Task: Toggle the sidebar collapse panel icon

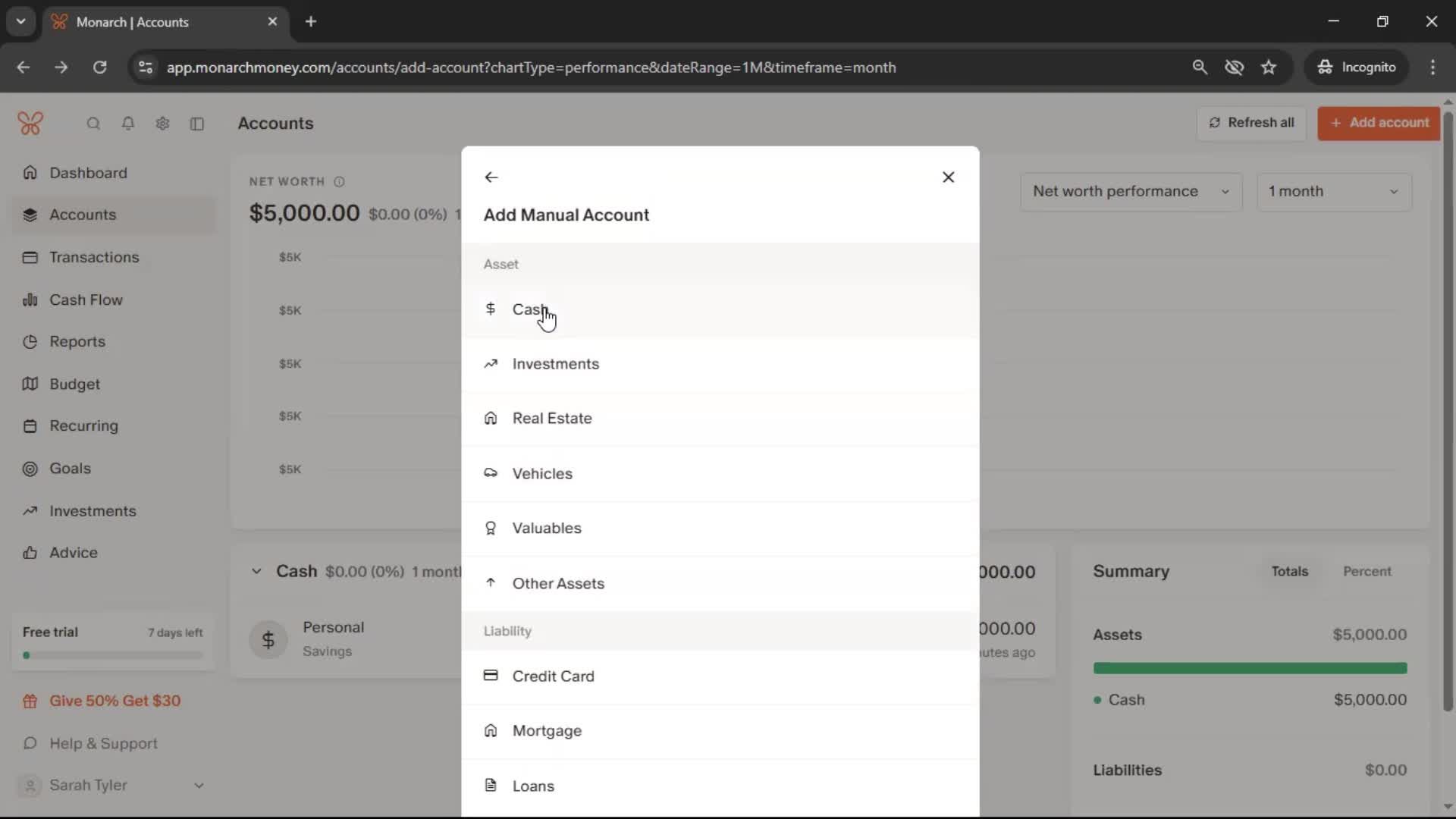Action: coord(197,124)
